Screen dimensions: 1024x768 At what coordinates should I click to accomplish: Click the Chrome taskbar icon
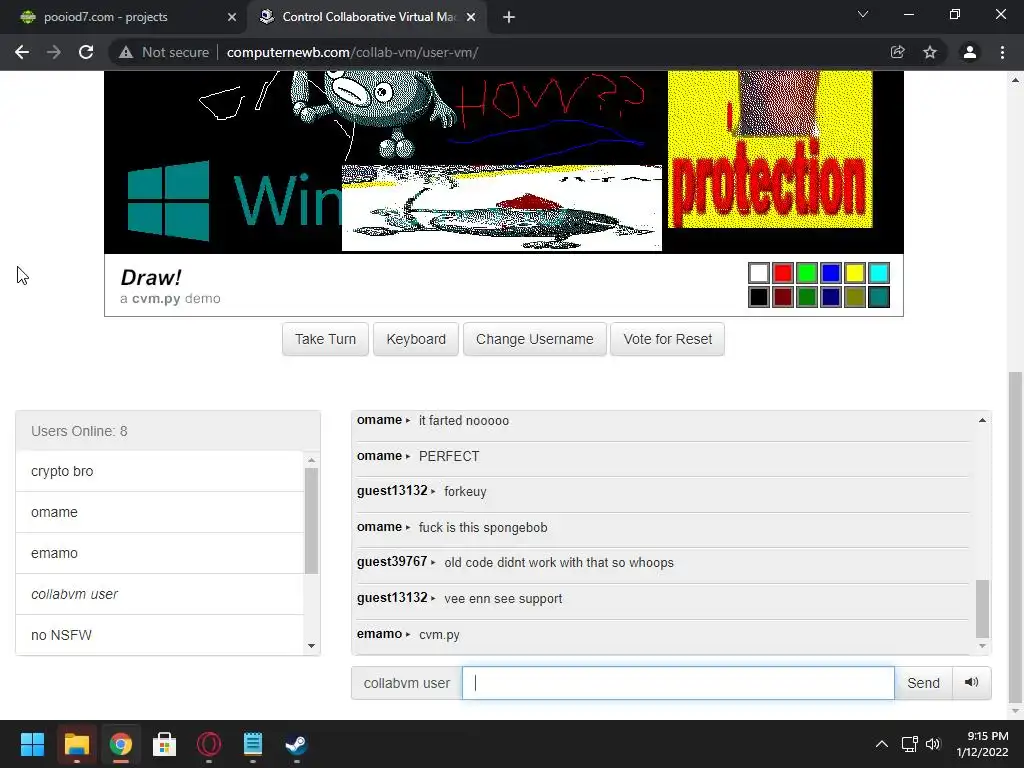121,744
